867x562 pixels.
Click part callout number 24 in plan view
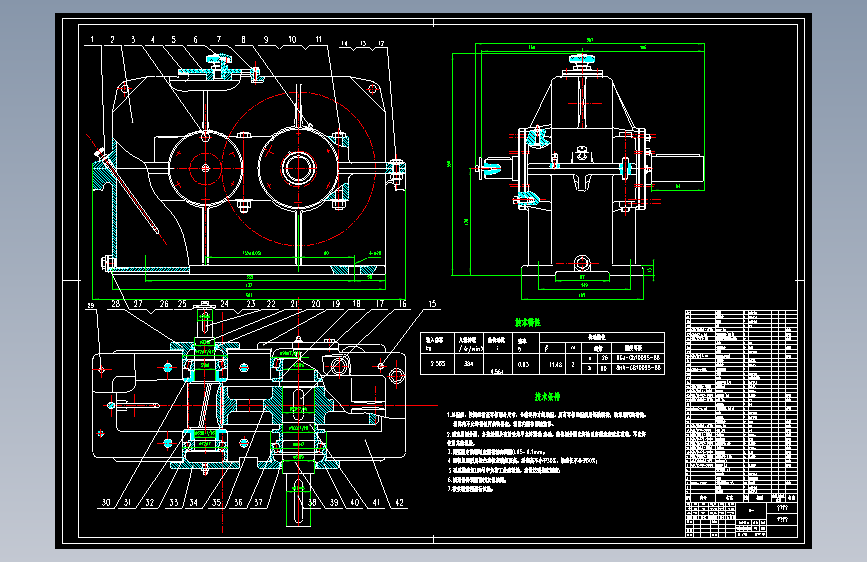pyautogui.click(x=224, y=304)
